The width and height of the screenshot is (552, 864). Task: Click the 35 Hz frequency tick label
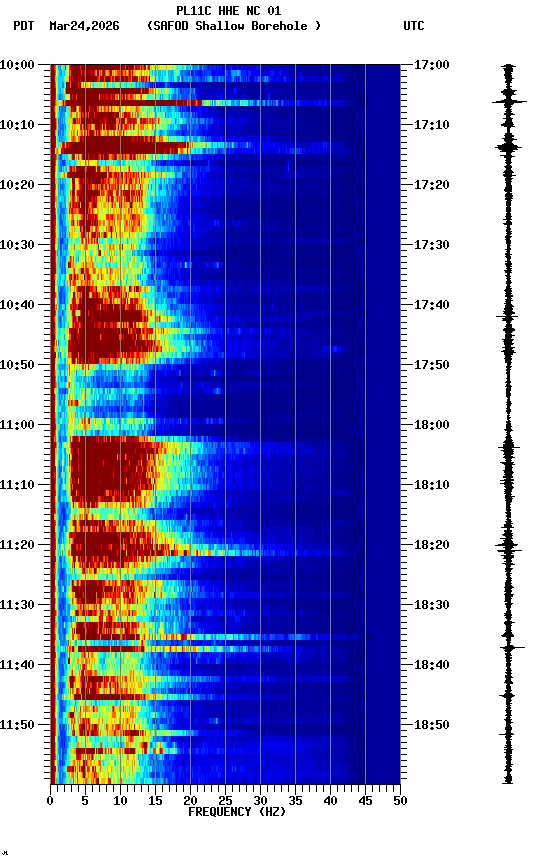pyautogui.click(x=295, y=802)
